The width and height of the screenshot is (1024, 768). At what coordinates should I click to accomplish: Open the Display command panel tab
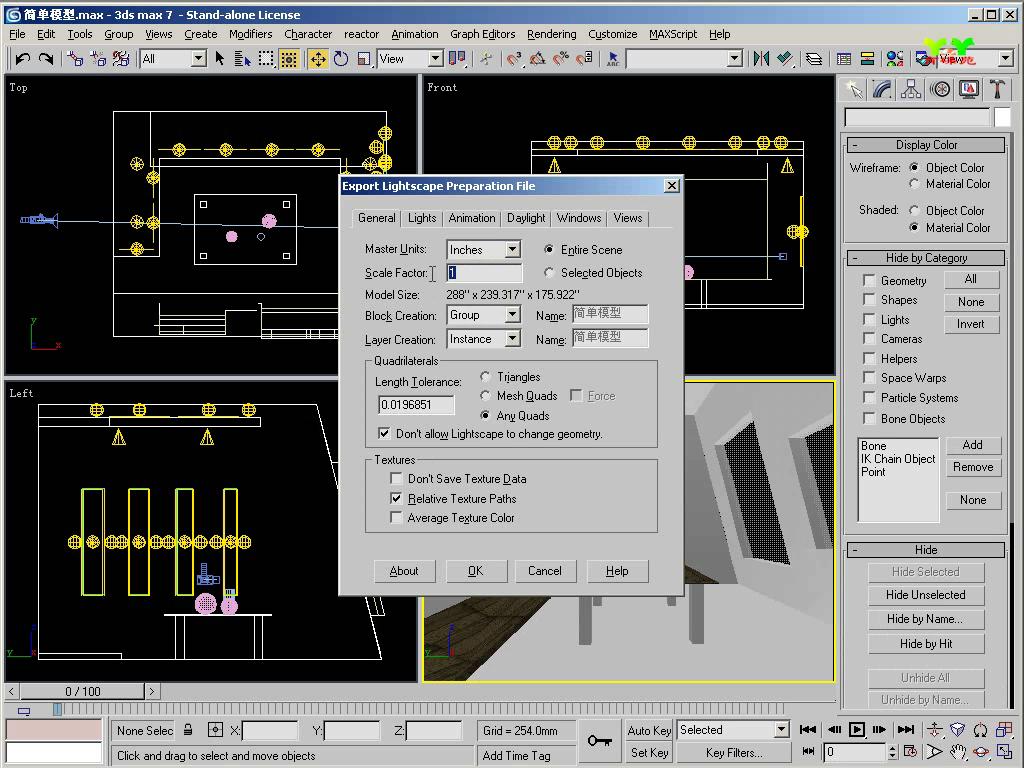(968, 89)
